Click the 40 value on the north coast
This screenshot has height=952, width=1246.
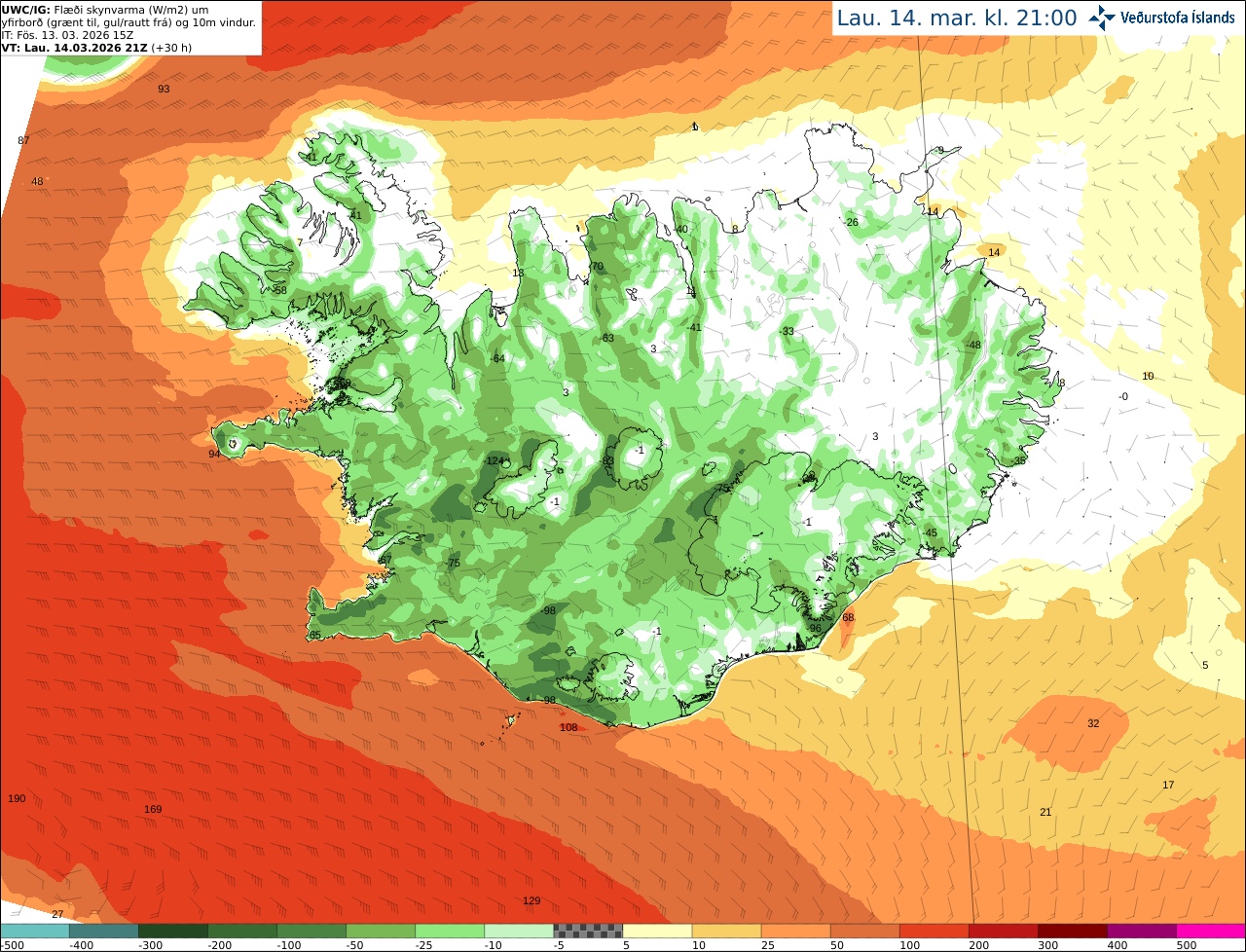681,229
